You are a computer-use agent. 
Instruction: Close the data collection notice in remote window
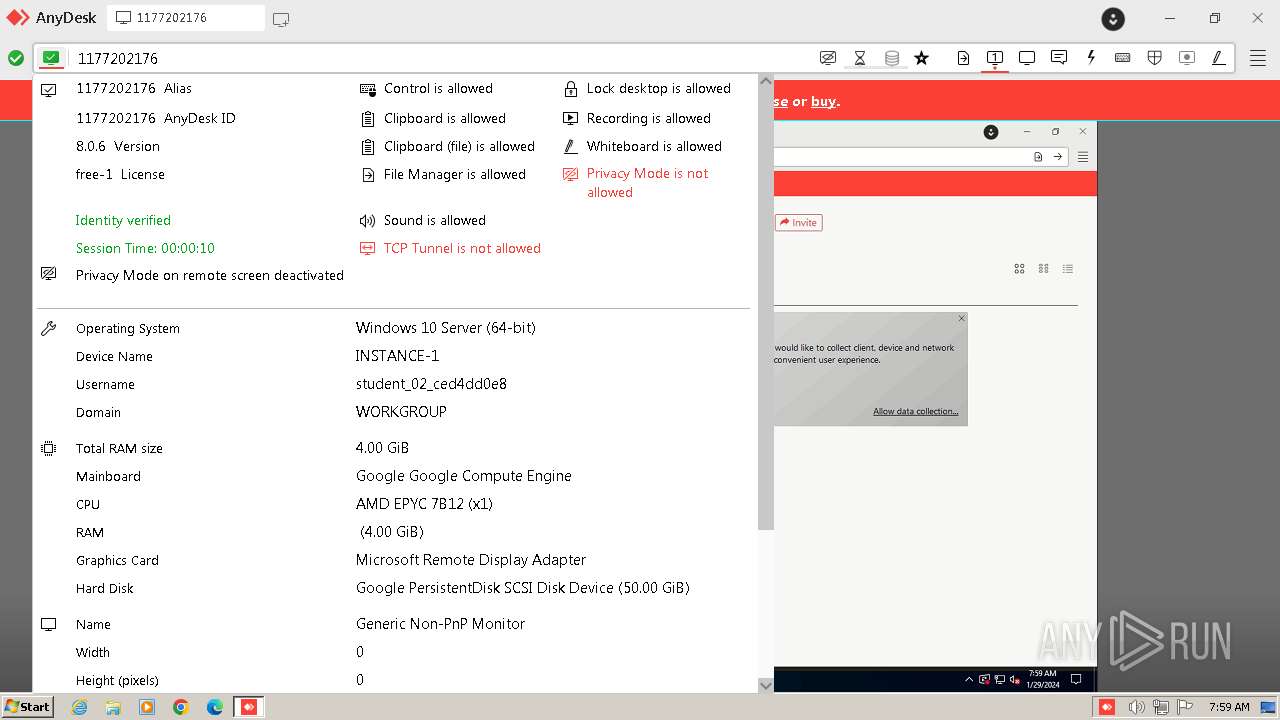tap(961, 319)
